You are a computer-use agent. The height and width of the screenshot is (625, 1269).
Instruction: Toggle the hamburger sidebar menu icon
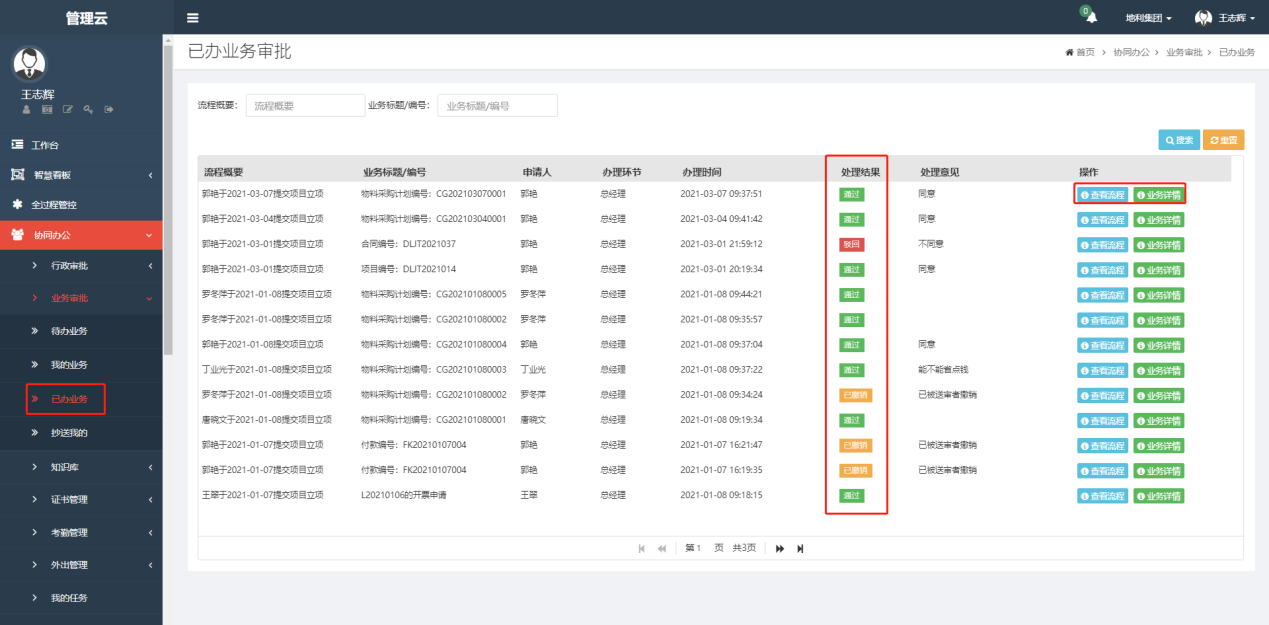(193, 18)
